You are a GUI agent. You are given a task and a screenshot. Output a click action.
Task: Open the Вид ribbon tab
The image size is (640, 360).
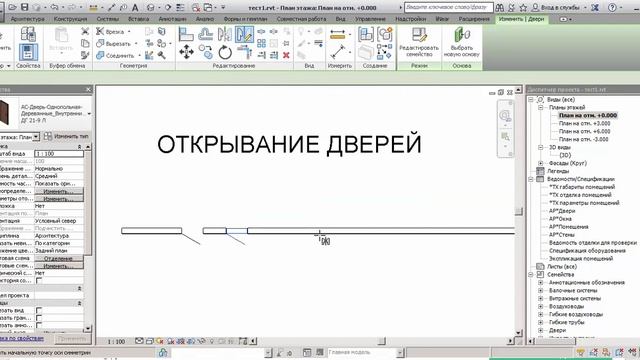[340, 19]
